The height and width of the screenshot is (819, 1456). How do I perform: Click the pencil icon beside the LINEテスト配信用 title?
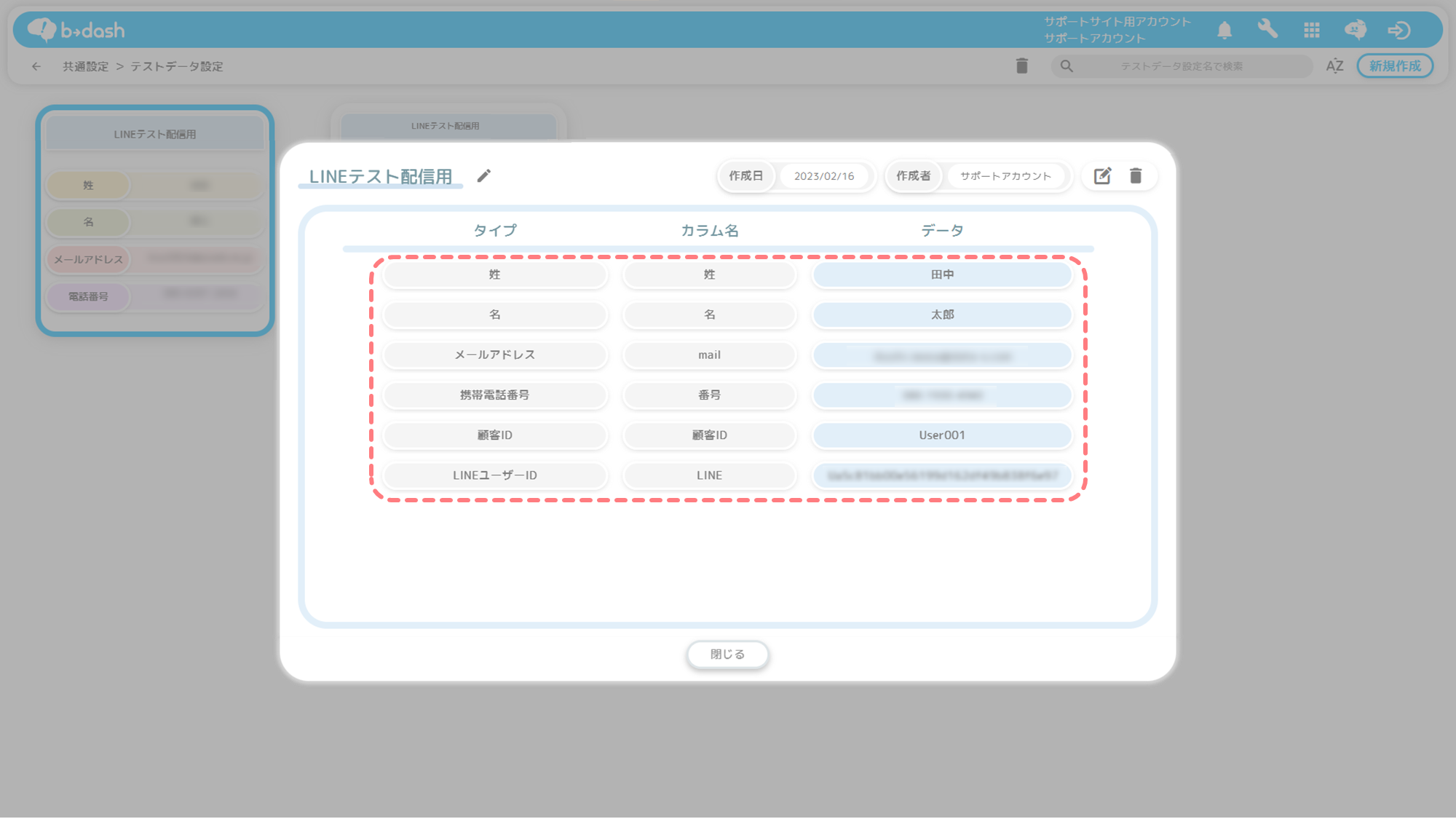point(484,176)
